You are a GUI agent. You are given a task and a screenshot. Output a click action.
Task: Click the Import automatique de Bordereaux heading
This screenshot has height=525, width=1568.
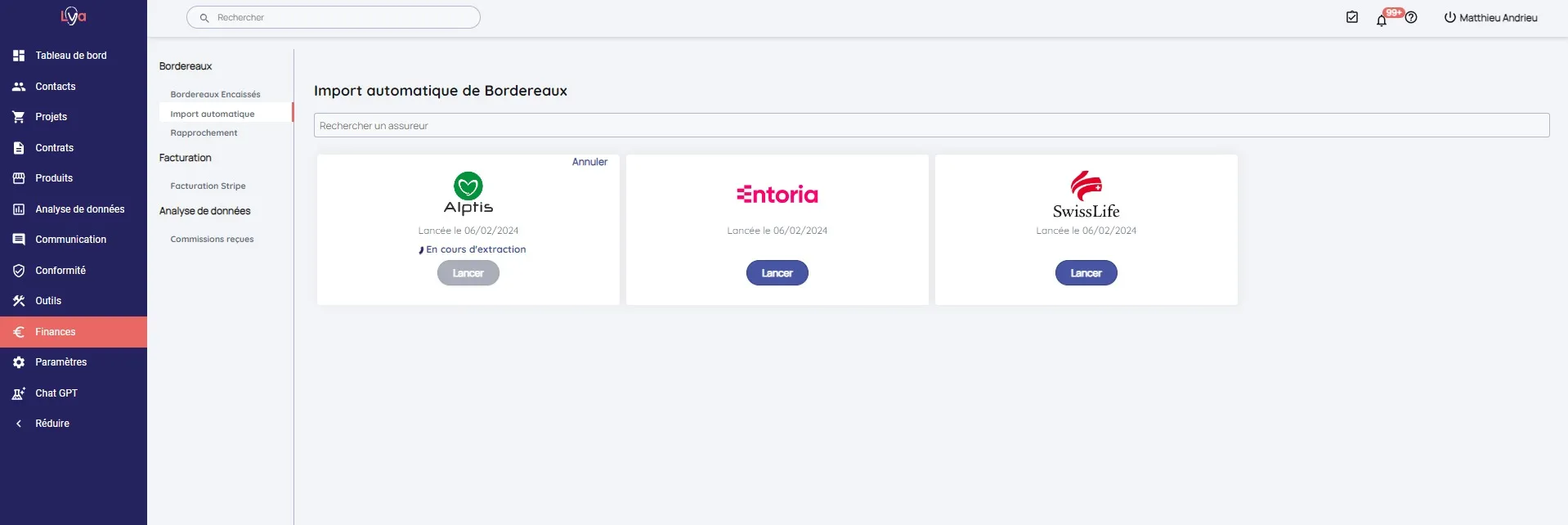click(x=441, y=91)
